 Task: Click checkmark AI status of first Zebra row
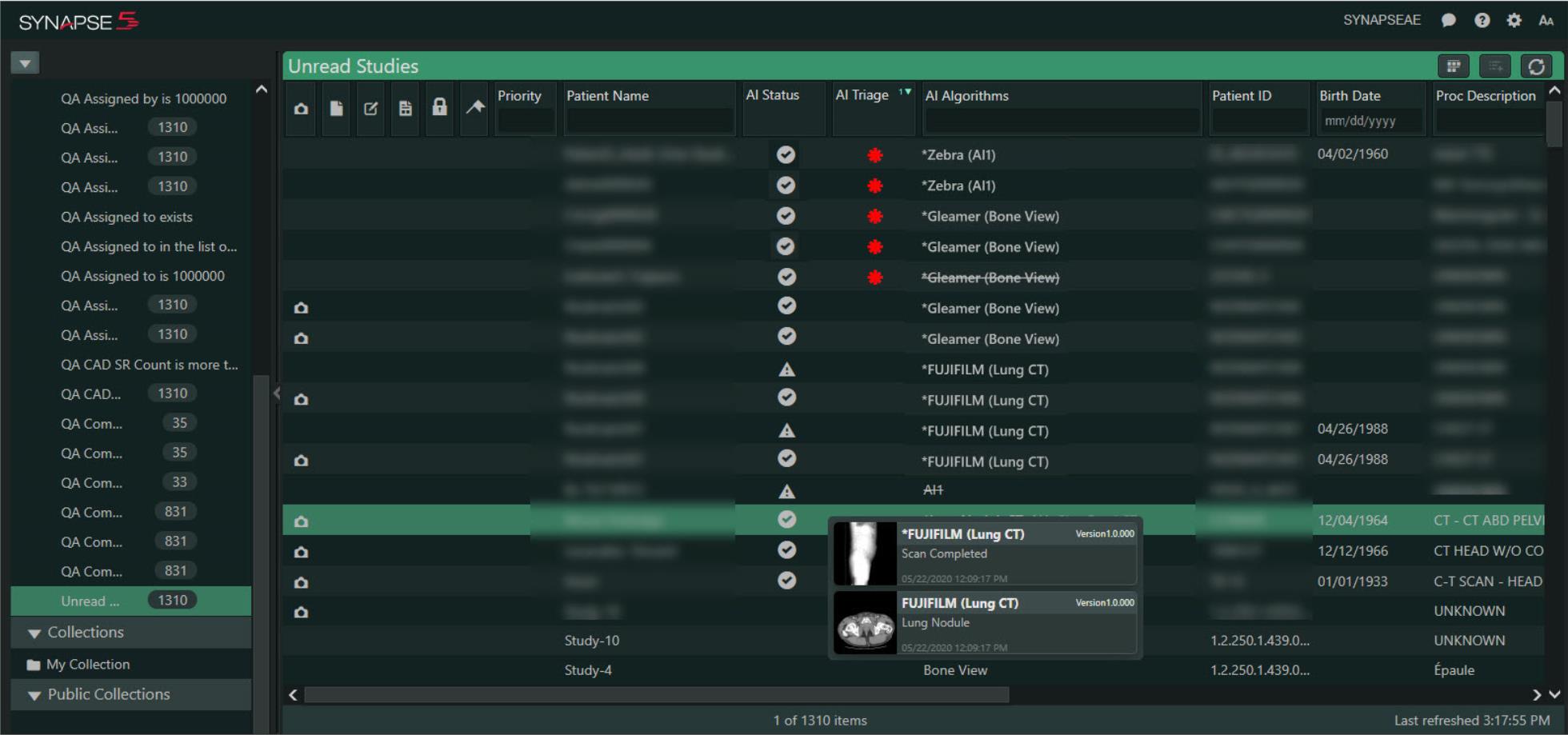tap(786, 154)
